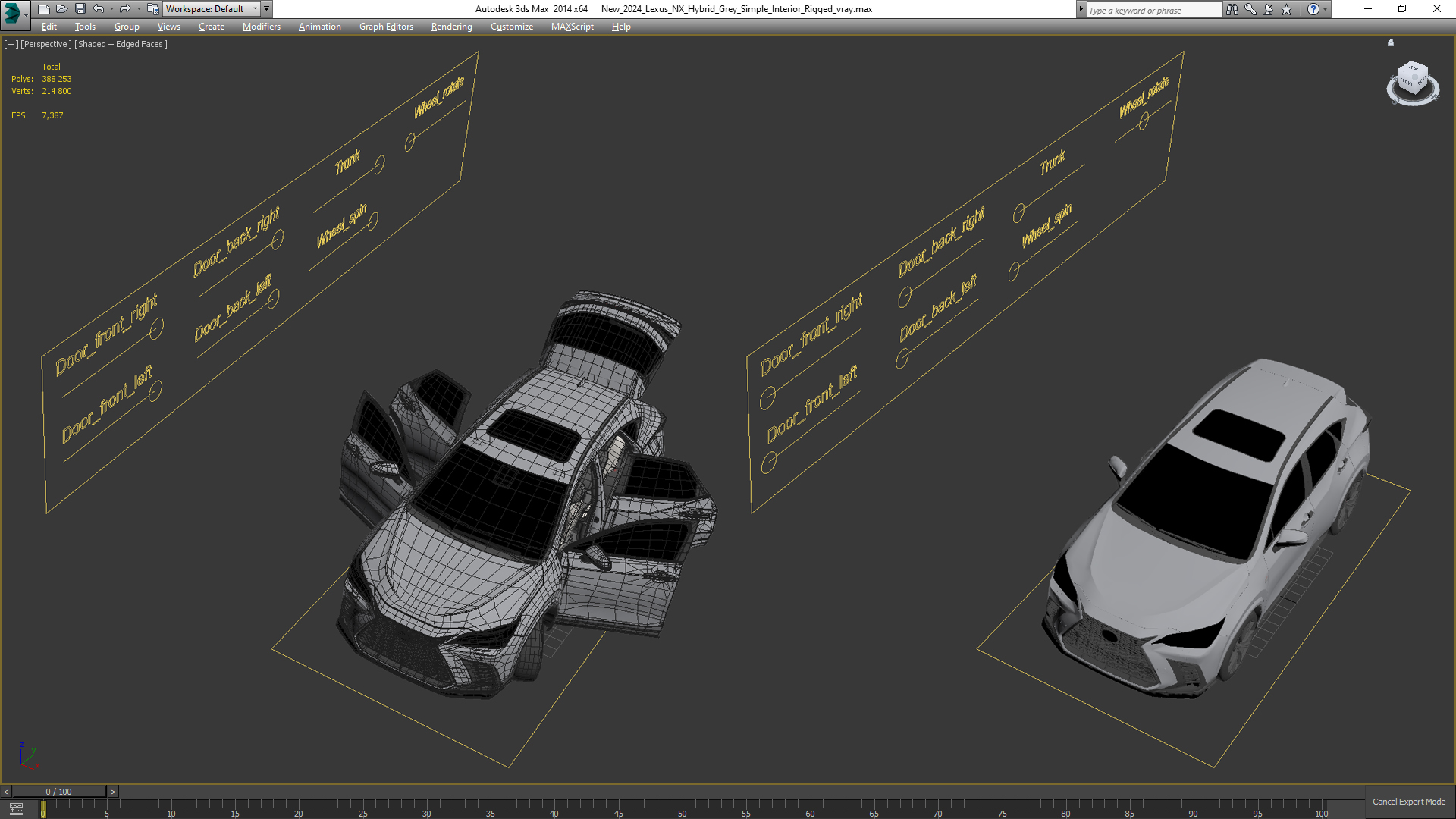Open the Create menu
Viewport: 1456px width, 819px height.
click(x=212, y=27)
